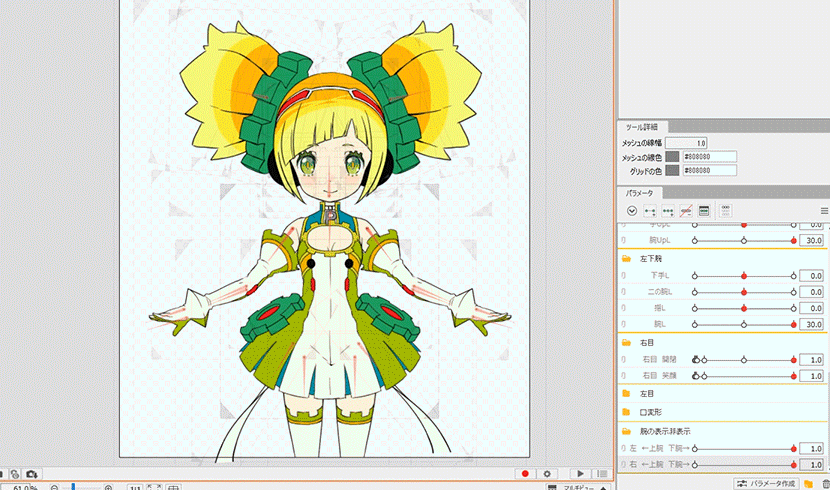Expand the 口変形 parameter group
Screen dimensions: 830x490
tap(626, 412)
